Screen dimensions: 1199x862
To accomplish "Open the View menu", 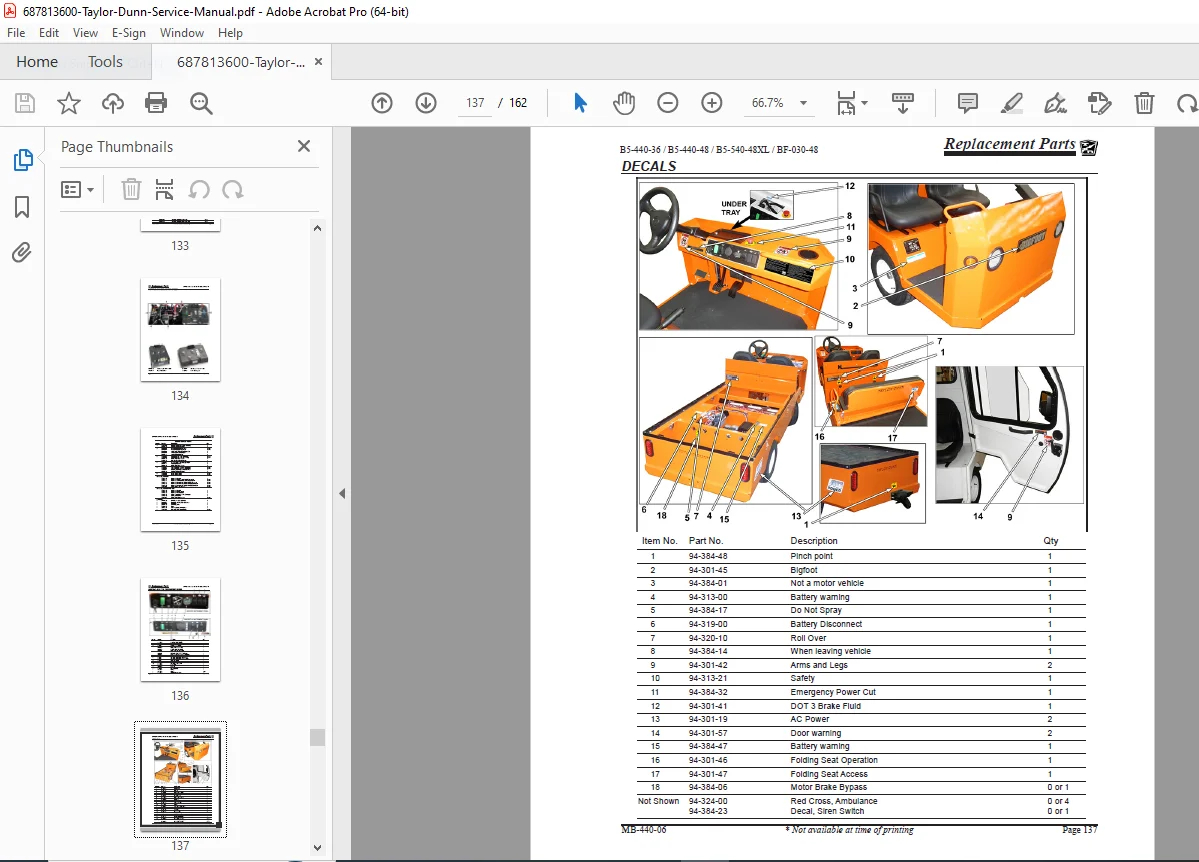I will coord(85,33).
